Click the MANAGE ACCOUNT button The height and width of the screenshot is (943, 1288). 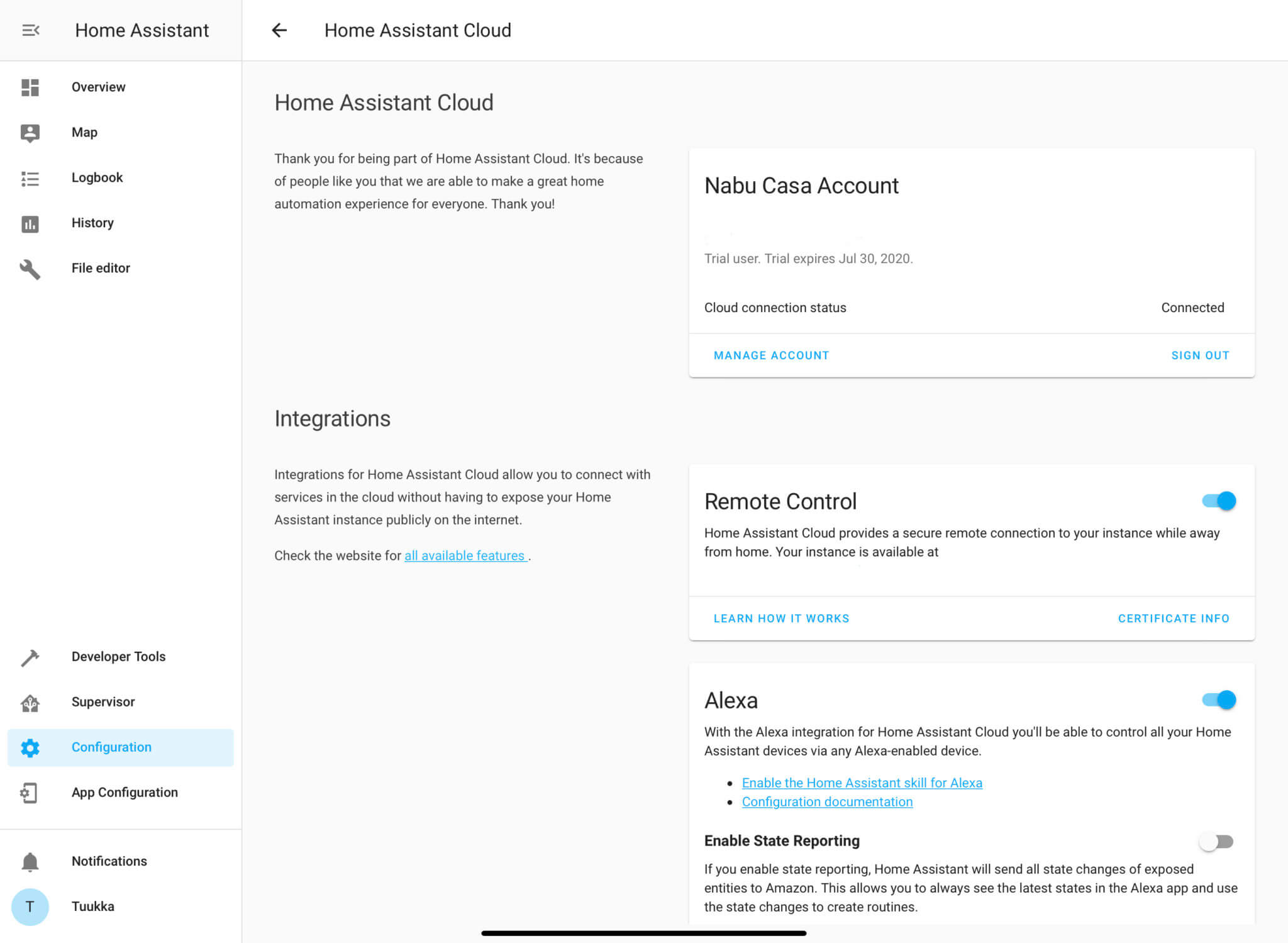click(x=771, y=355)
